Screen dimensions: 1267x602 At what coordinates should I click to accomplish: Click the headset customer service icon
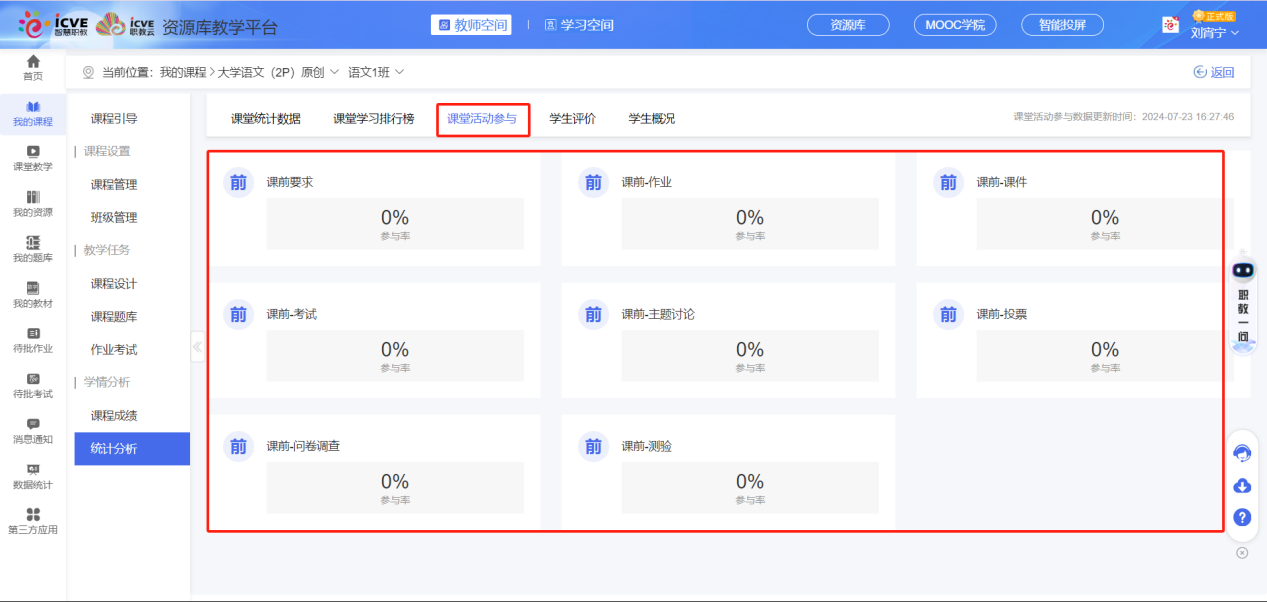(1241, 453)
